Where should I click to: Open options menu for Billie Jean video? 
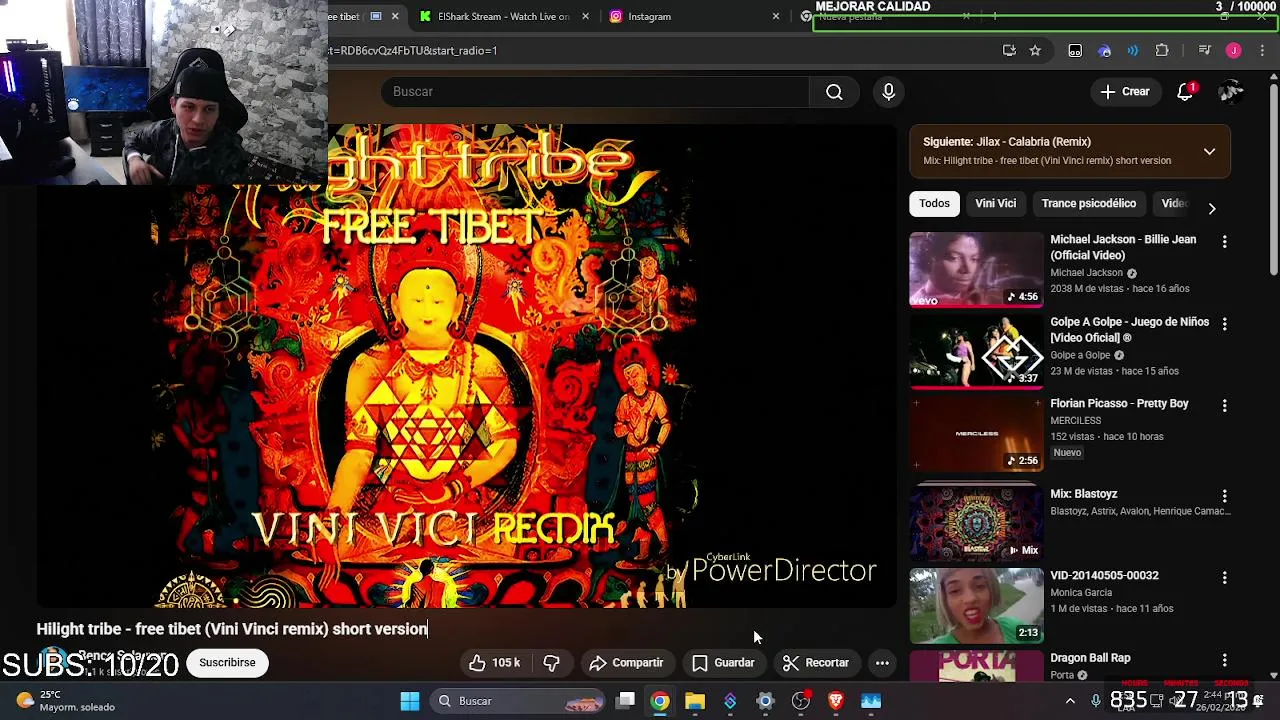pos(1224,242)
